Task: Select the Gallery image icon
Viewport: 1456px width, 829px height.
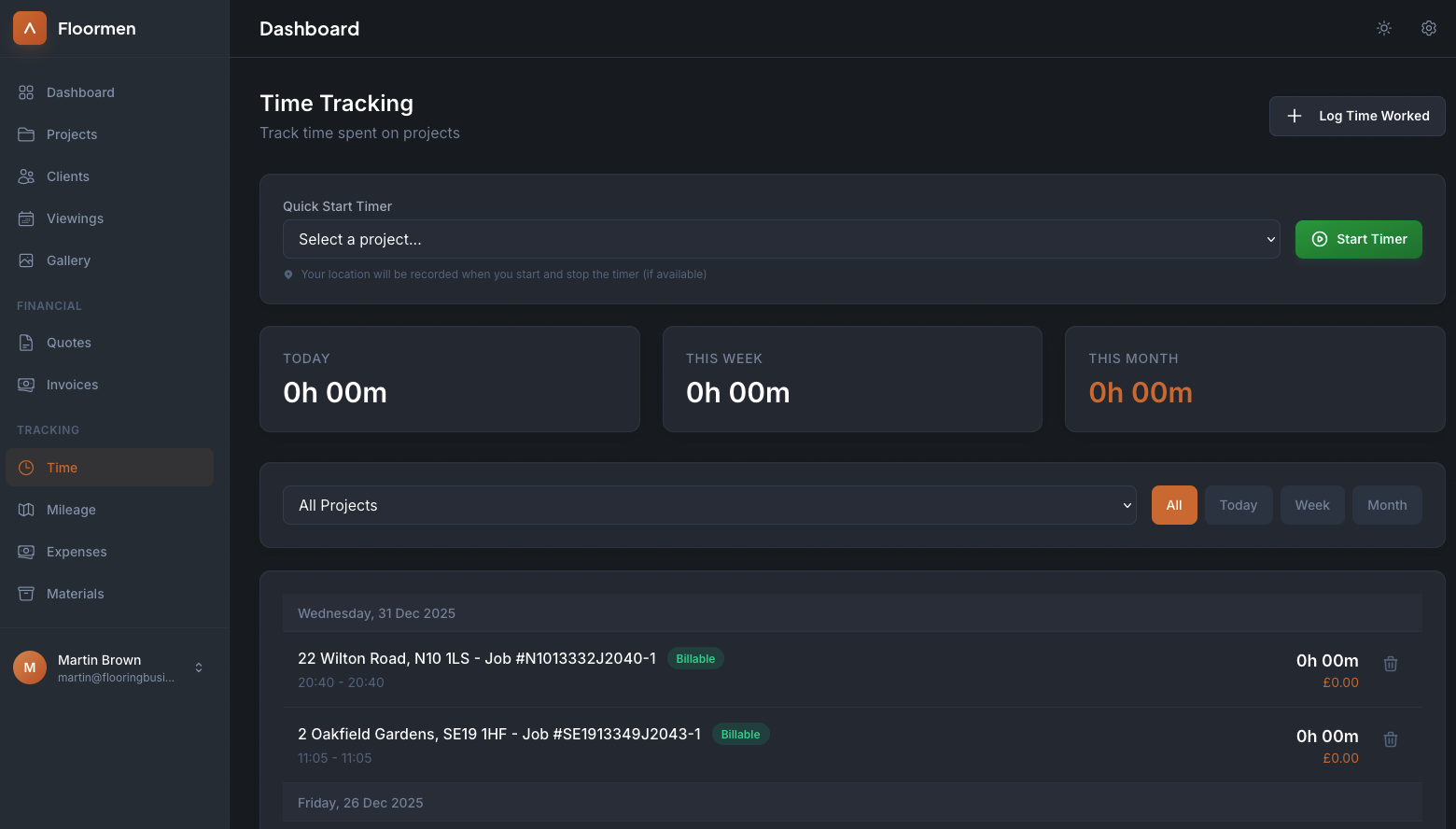Action: coord(26,260)
